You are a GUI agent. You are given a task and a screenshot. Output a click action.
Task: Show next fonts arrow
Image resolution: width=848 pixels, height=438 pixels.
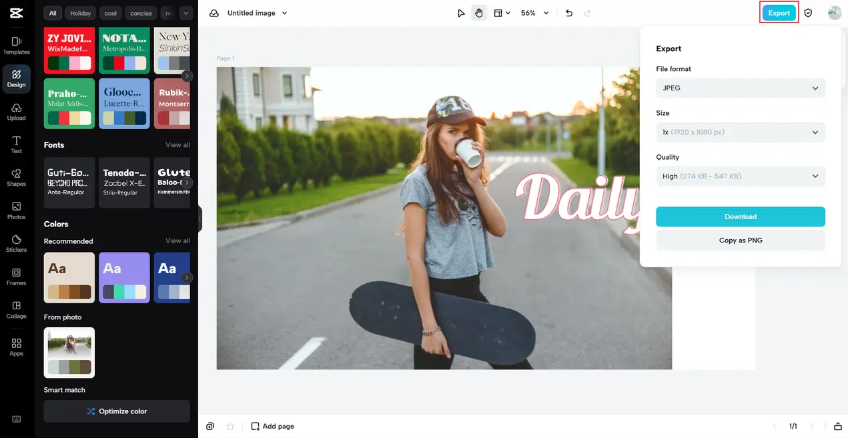pos(187,183)
